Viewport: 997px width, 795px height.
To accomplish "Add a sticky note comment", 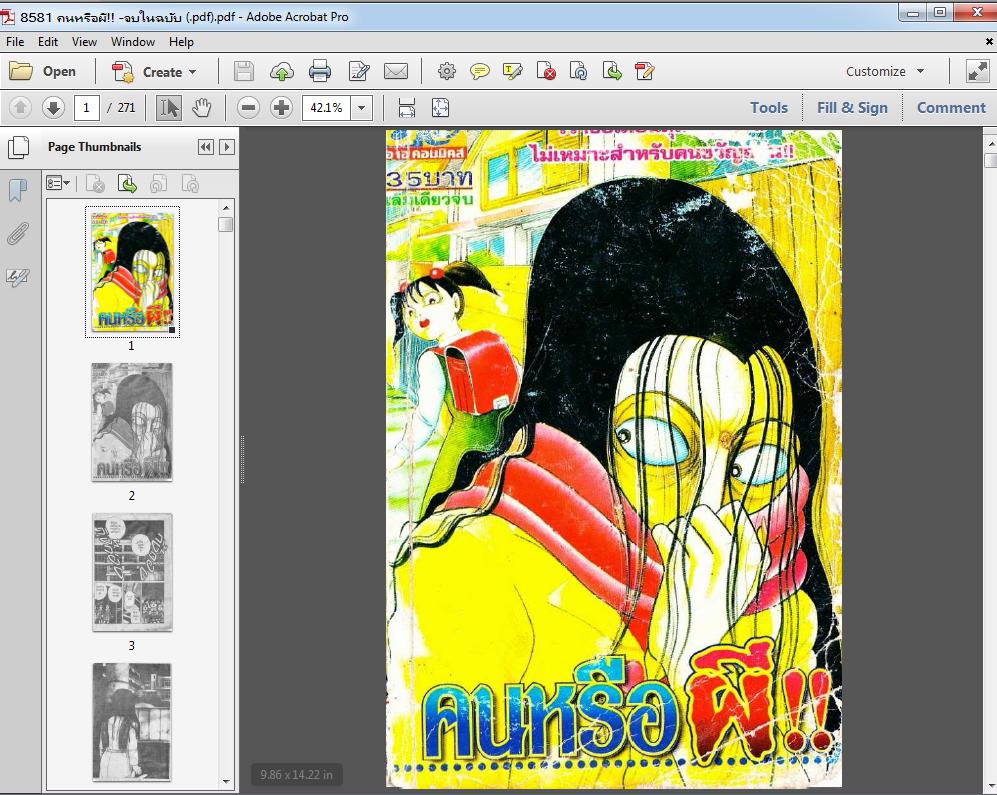I will (479, 71).
